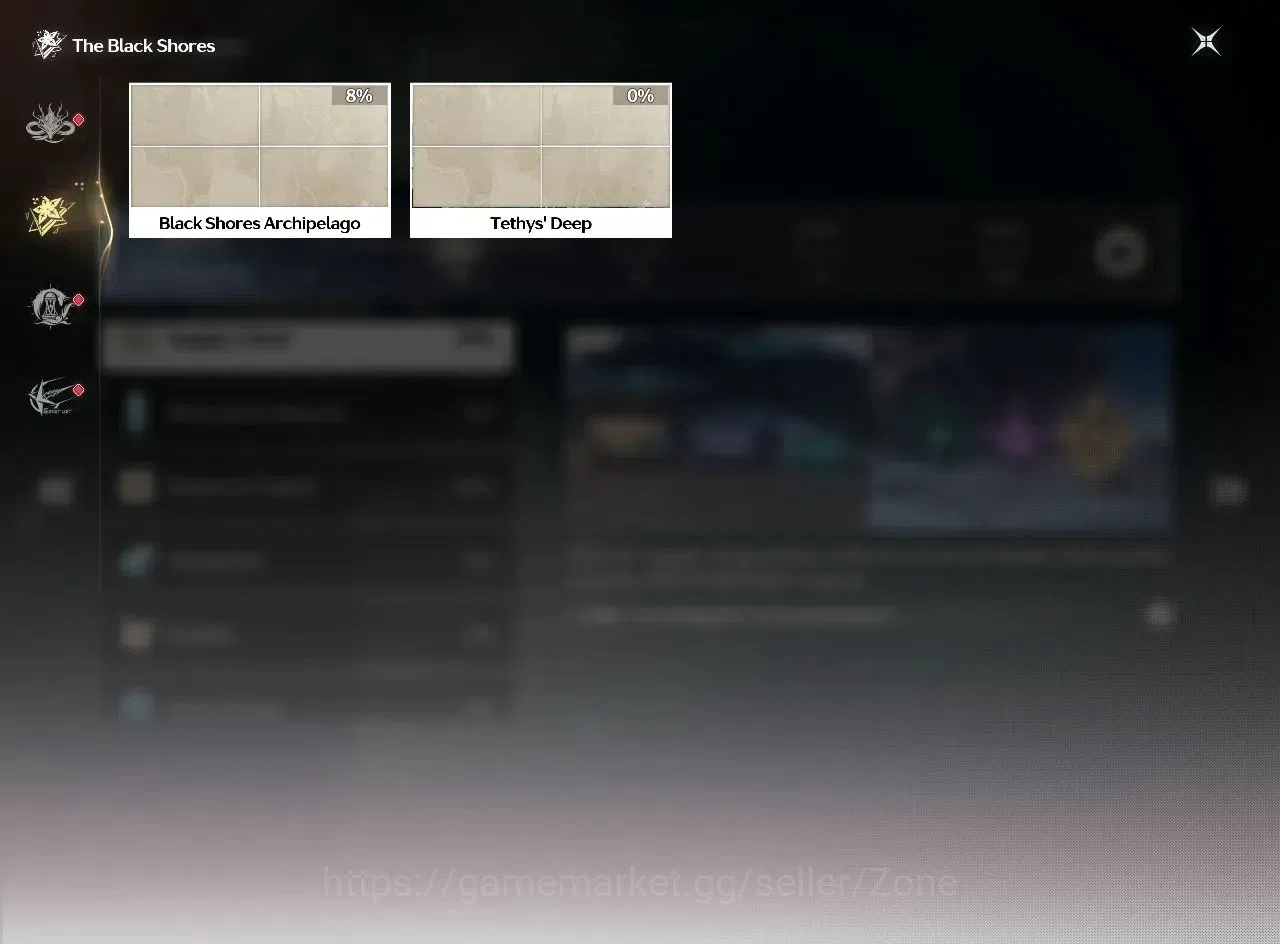This screenshot has width=1280, height=944.
Task: Select the dragon crest region icon
Action: (48, 124)
